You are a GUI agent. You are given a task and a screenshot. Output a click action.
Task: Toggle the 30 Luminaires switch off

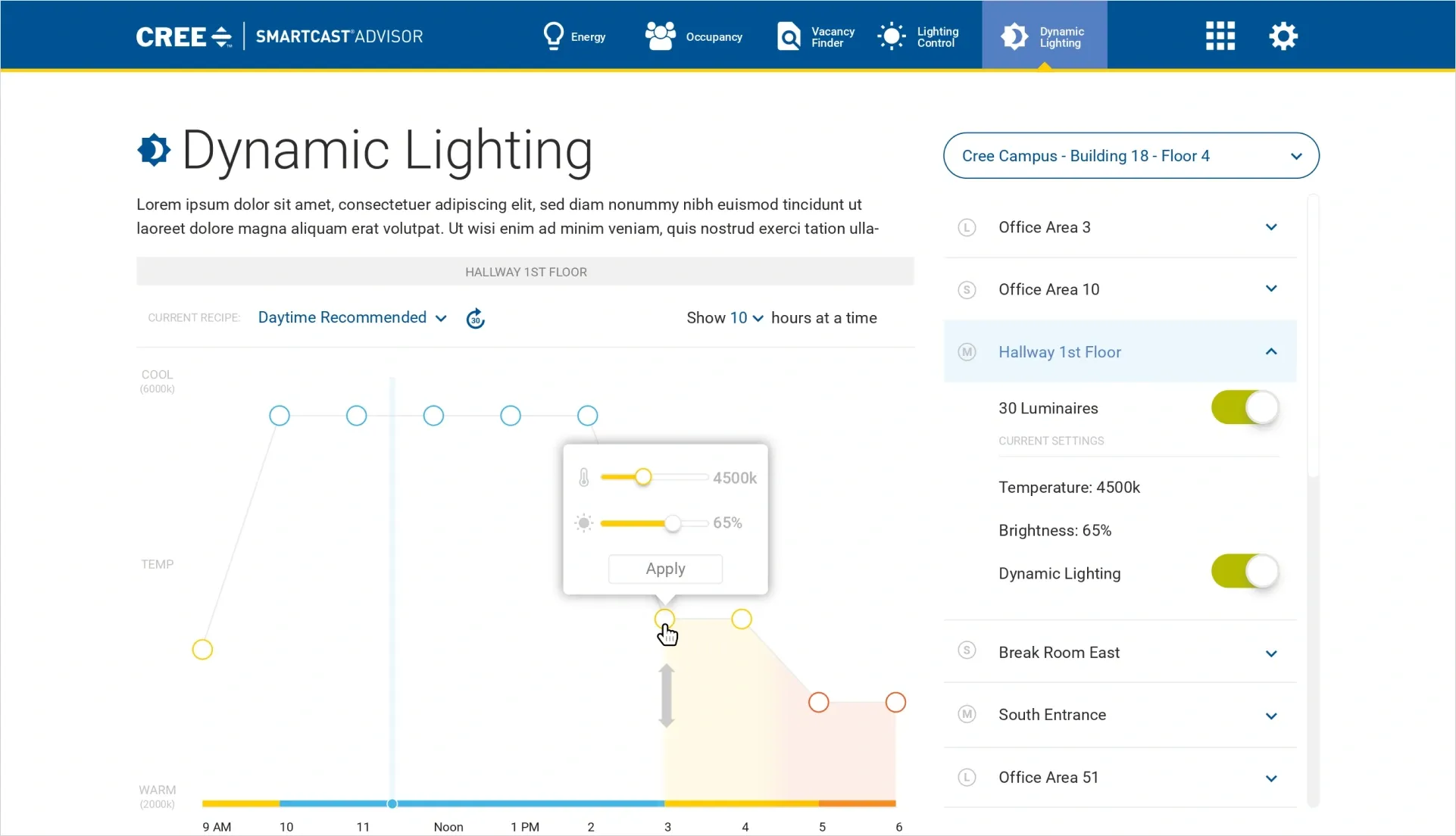click(x=1243, y=407)
